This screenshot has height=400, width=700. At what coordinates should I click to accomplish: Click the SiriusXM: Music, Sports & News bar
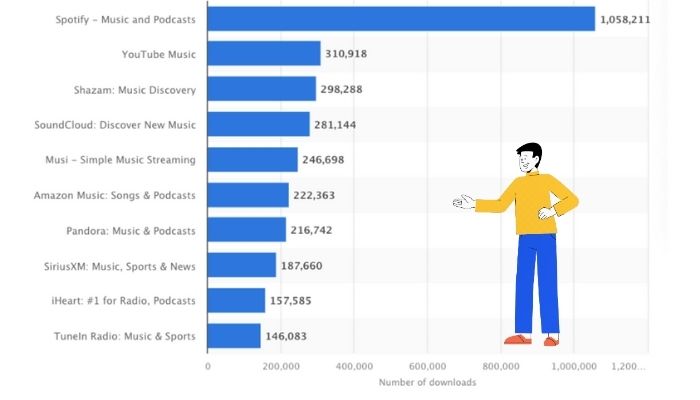(x=242, y=265)
